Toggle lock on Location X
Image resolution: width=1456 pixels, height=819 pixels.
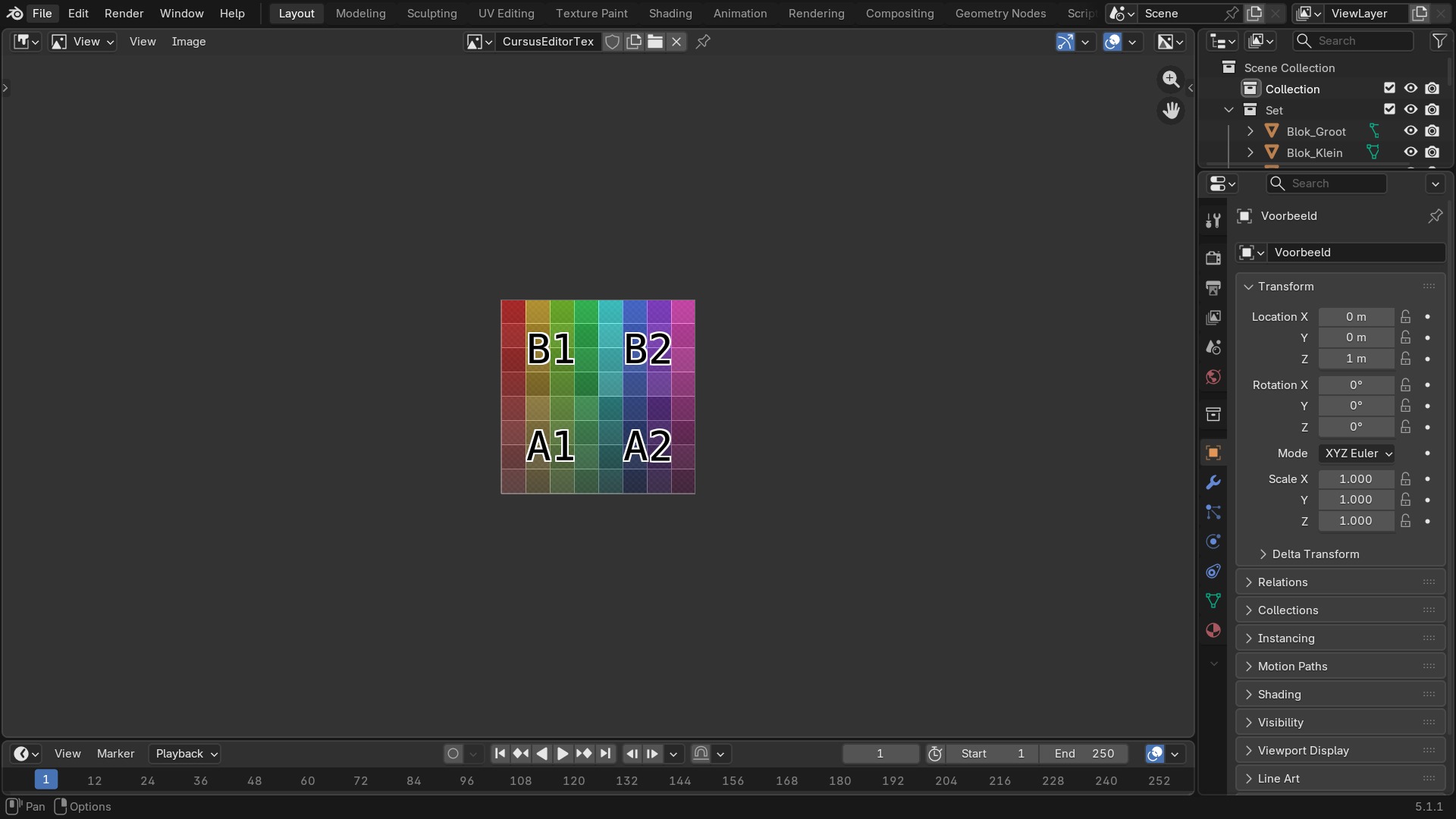click(1406, 317)
